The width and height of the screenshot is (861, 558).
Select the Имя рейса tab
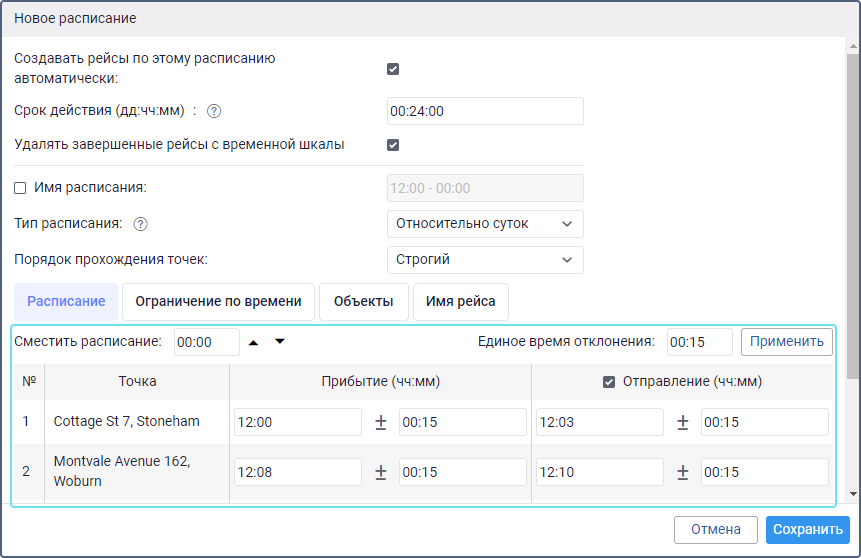pyautogui.click(x=460, y=302)
